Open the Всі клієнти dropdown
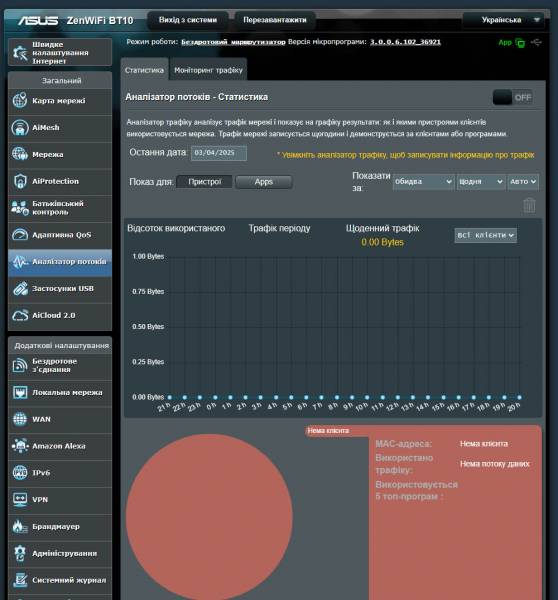 point(485,235)
